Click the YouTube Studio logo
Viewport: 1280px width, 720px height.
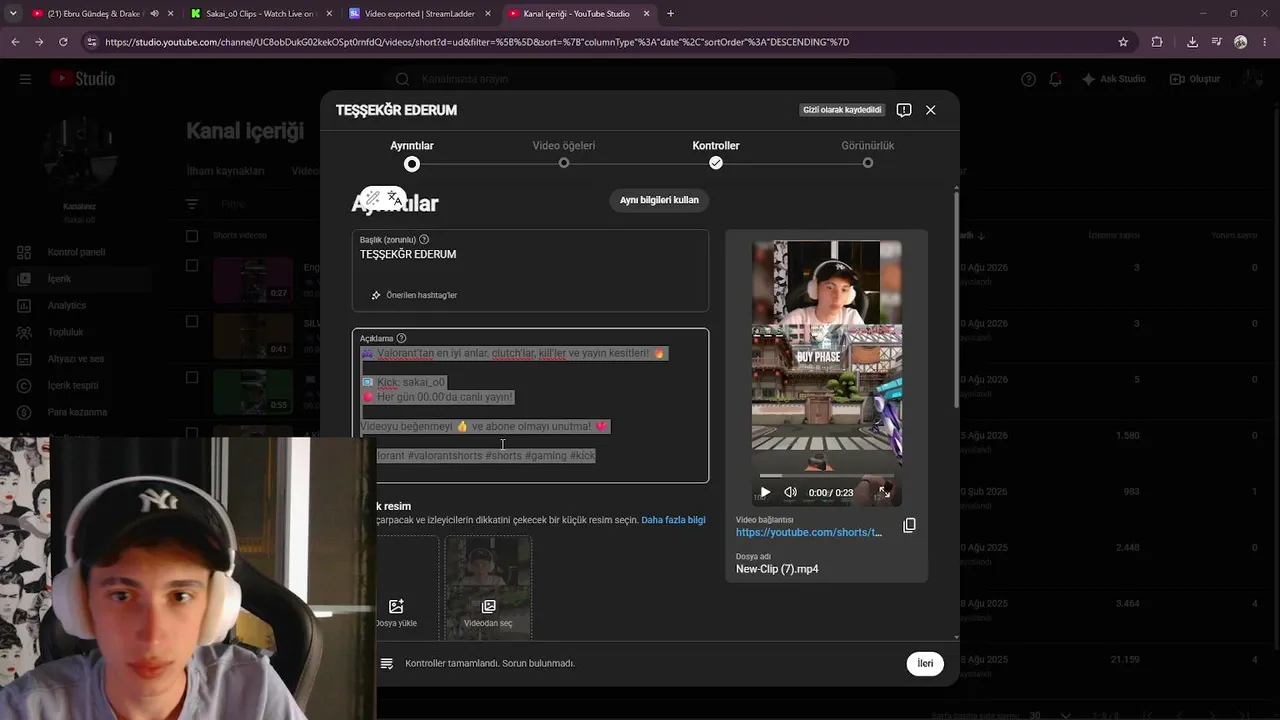[83, 79]
